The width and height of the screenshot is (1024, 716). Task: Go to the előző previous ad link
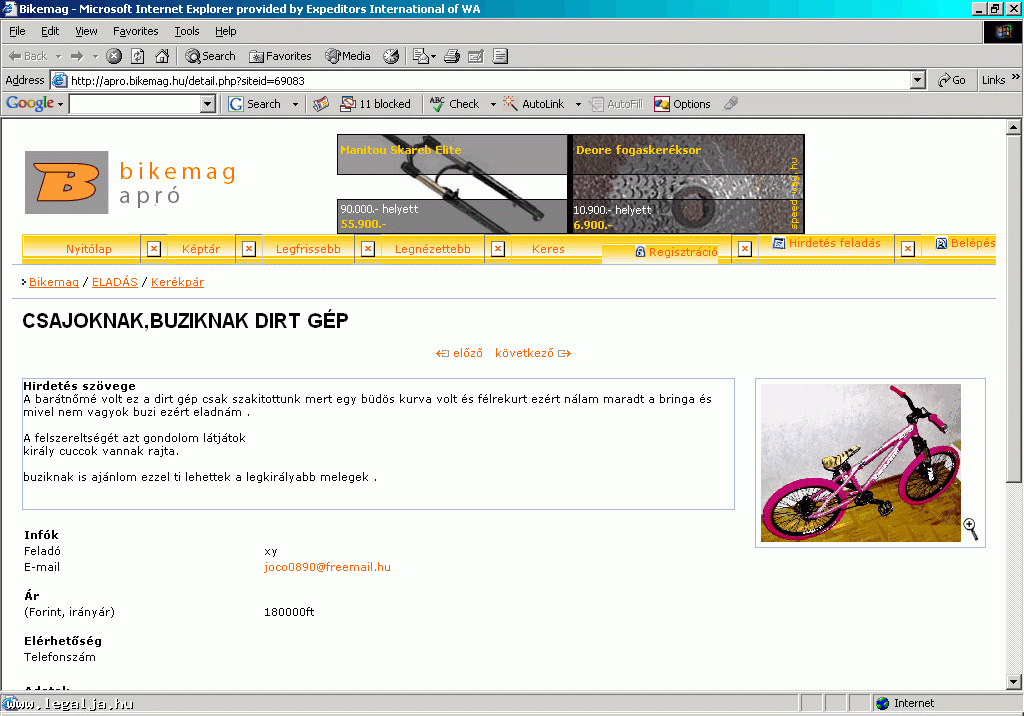point(459,353)
